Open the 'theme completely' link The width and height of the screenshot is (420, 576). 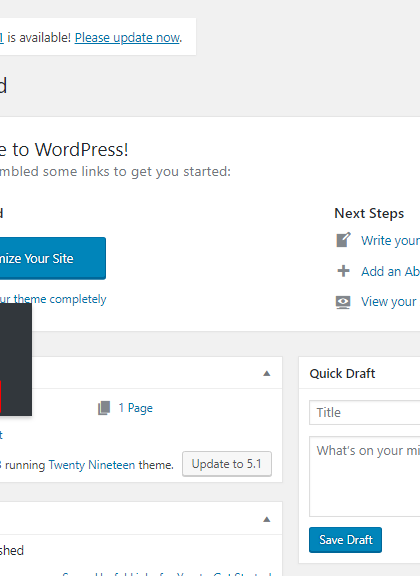pos(60,299)
